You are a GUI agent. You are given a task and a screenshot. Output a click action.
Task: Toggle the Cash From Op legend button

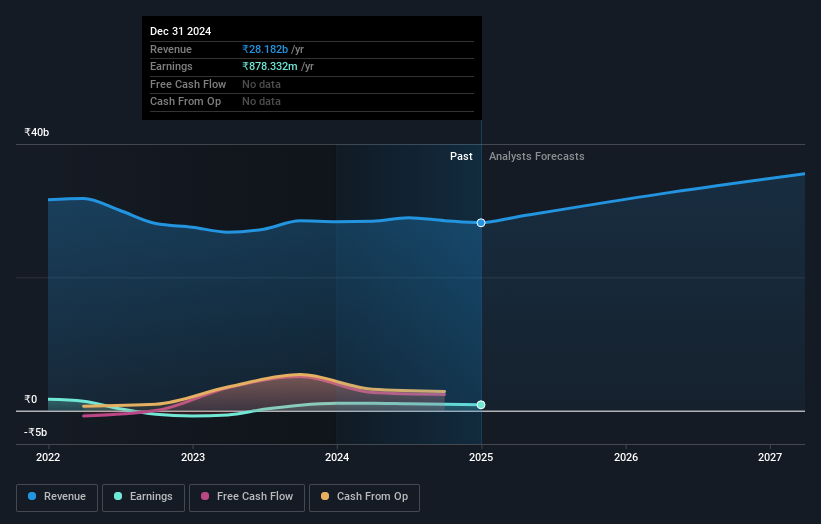[364, 497]
